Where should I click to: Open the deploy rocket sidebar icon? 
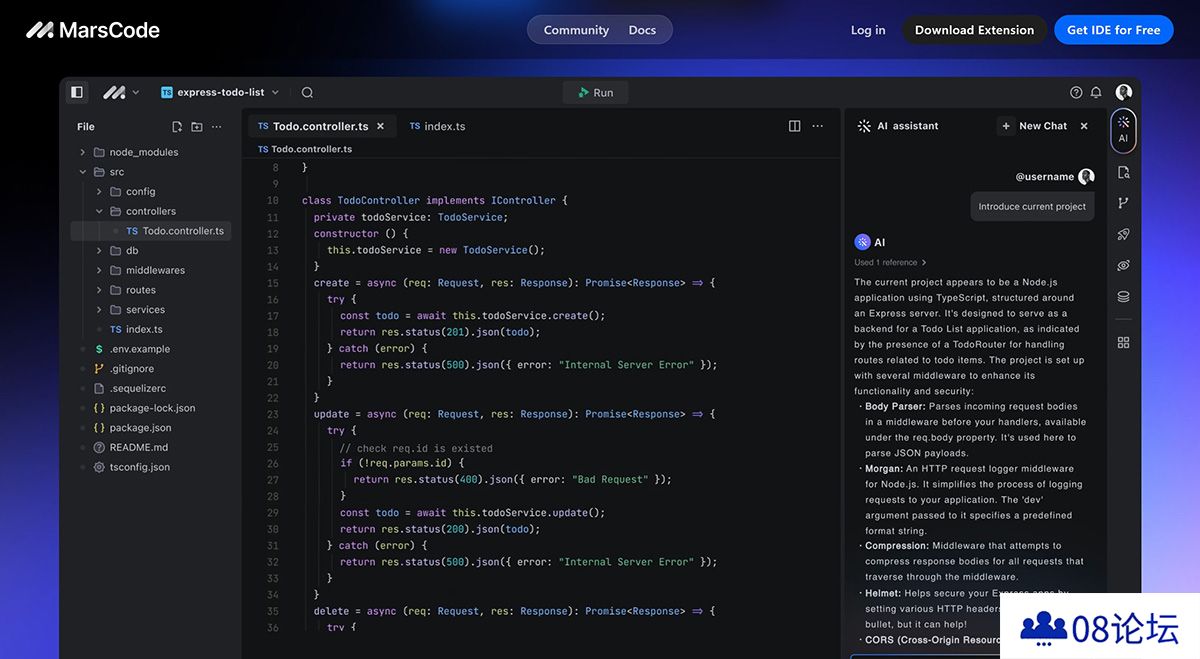pos(1123,234)
